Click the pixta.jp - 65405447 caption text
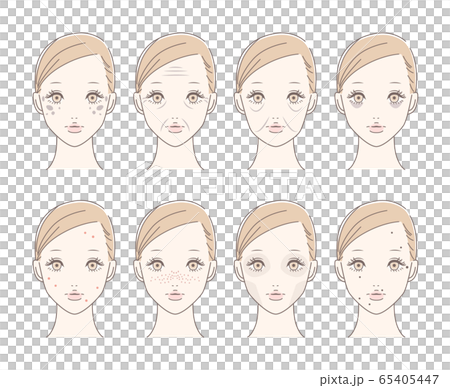Viewport: 450px width, 388px height. tap(379, 379)
